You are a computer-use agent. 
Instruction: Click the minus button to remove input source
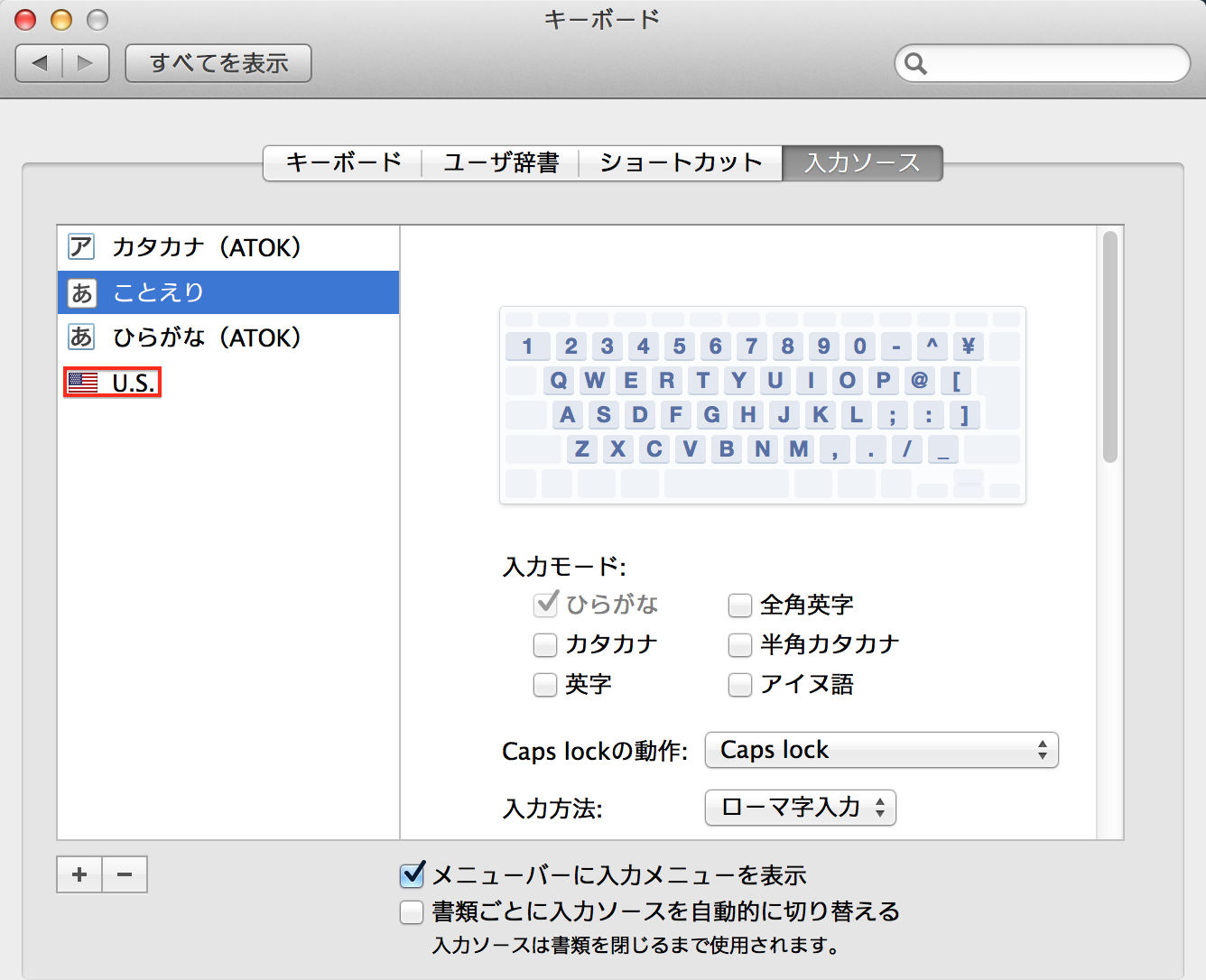point(125,874)
